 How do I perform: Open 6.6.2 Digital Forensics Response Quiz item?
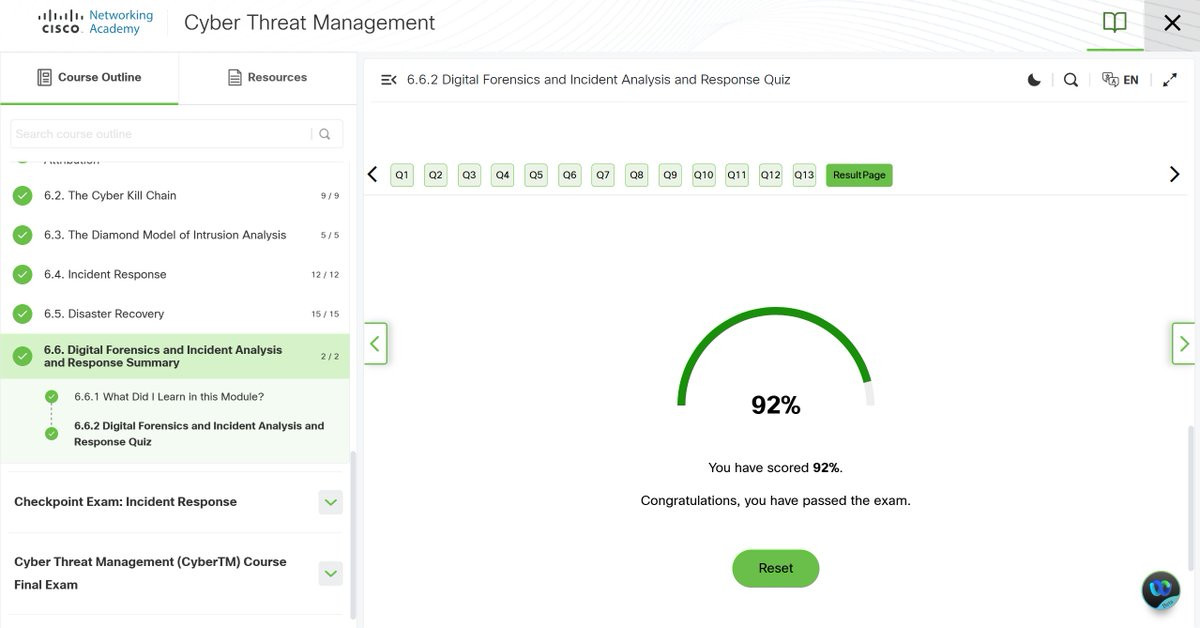click(x=199, y=433)
